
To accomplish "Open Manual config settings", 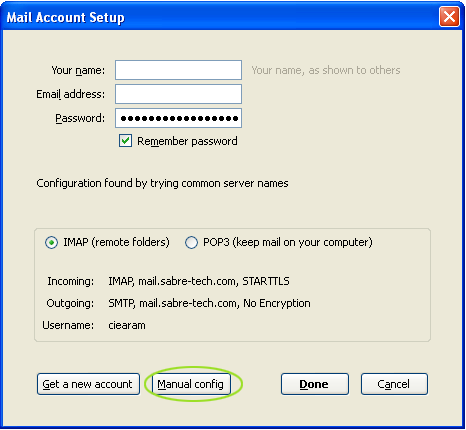I will (191, 384).
